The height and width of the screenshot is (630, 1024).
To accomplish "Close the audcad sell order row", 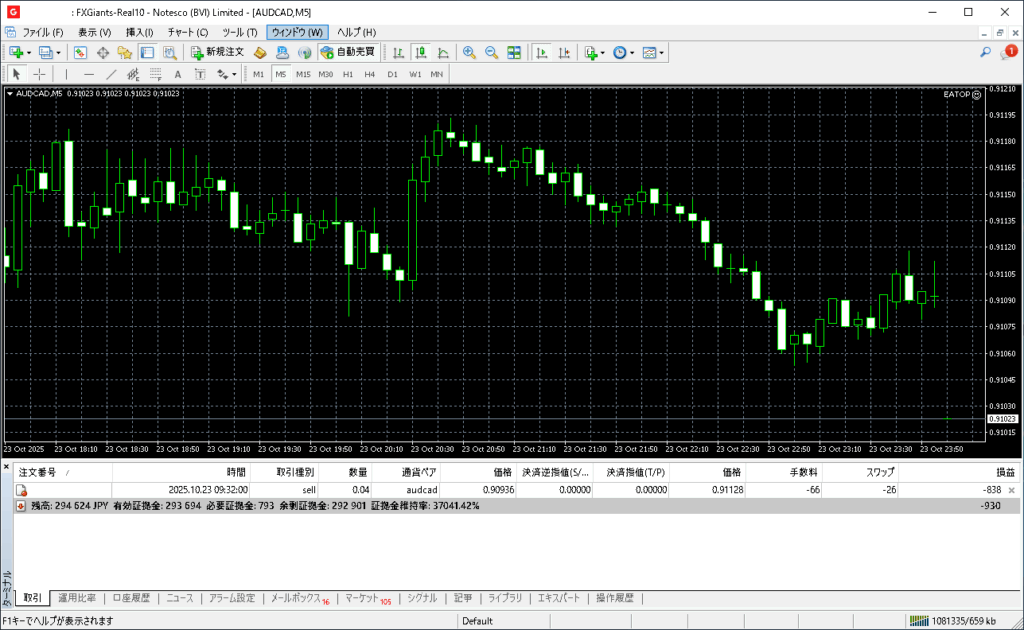I will pyautogui.click(x=1011, y=490).
